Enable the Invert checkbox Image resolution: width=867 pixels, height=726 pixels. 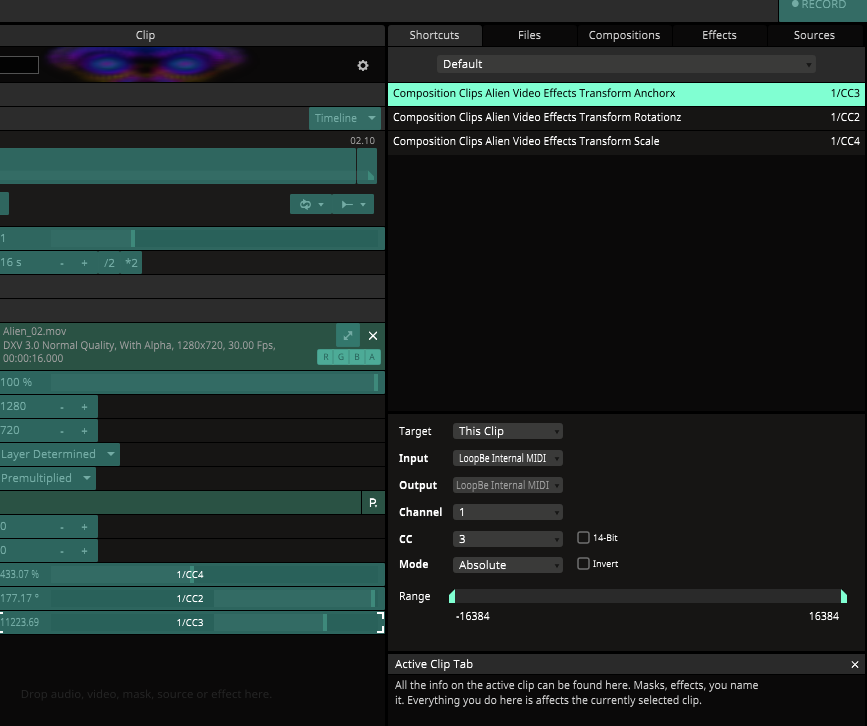pos(583,564)
